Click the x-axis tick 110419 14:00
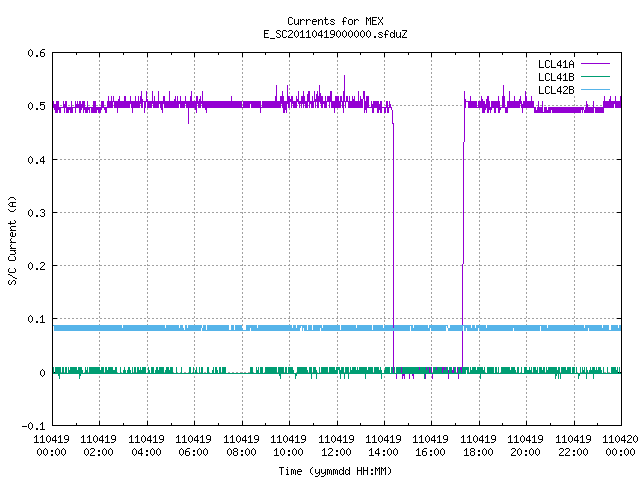This screenshot has height=480, width=640. (384, 446)
